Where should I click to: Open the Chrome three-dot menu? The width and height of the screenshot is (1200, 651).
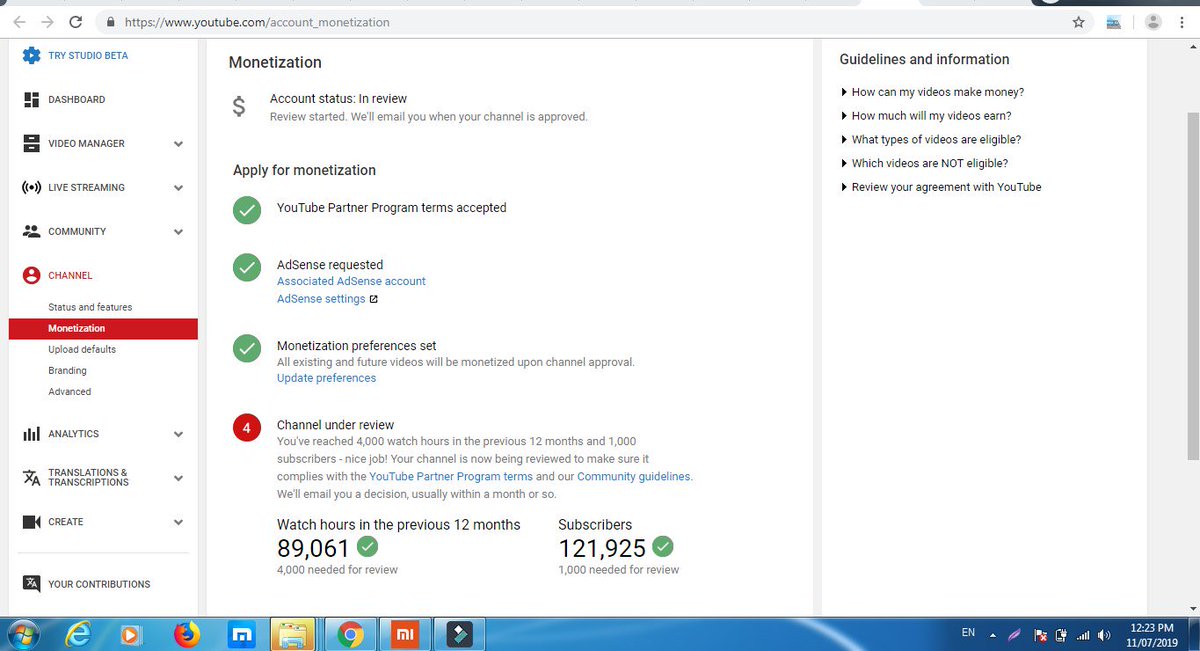[1183, 21]
